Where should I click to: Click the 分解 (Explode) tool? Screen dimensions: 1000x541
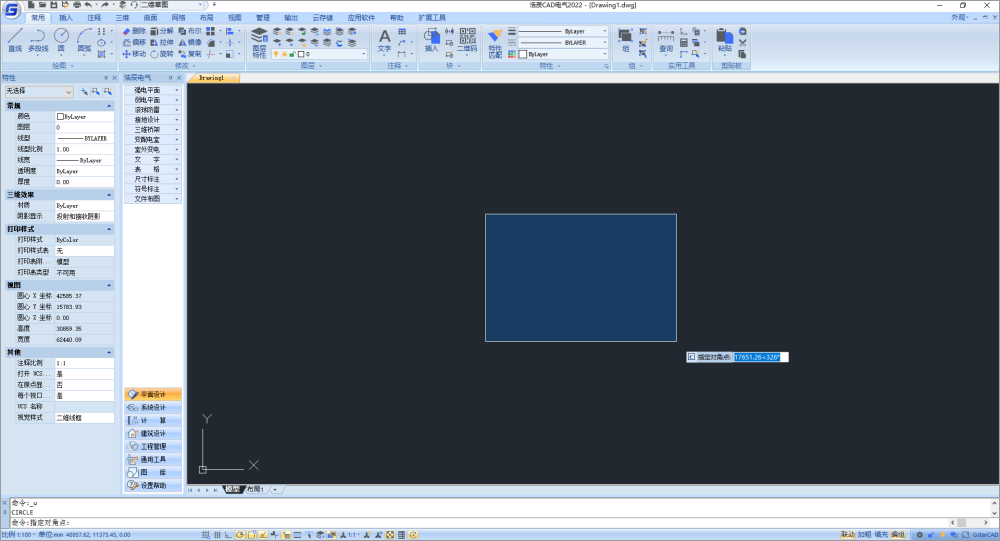[x=162, y=31]
